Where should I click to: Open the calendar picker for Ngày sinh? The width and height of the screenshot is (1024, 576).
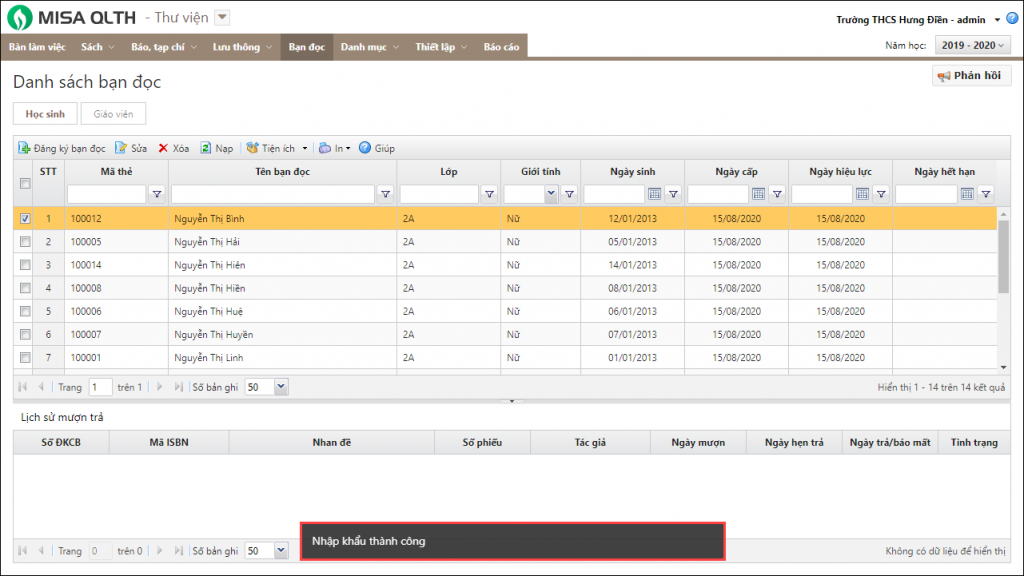tap(654, 194)
